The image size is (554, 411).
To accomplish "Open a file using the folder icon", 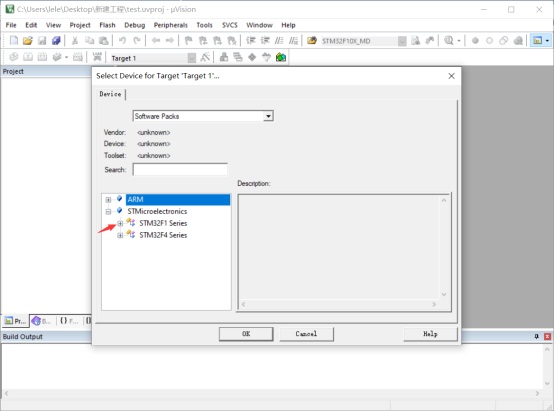I will click(x=28, y=41).
